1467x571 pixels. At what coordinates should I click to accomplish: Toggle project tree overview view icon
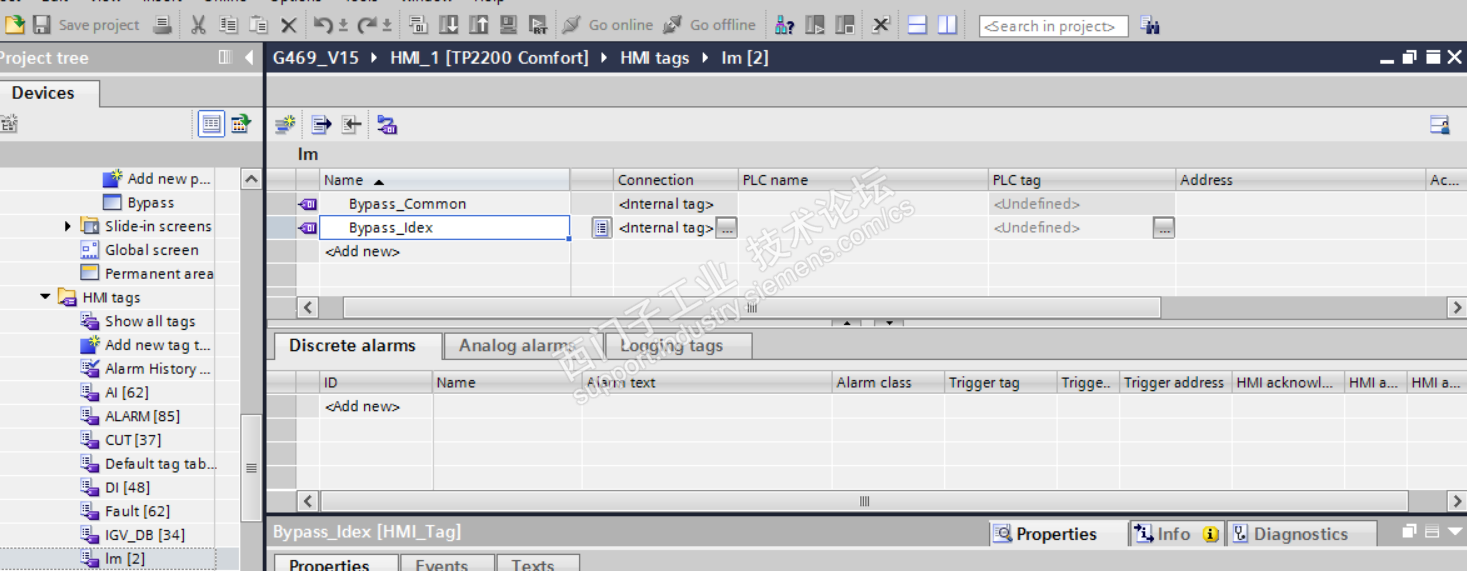pos(211,124)
